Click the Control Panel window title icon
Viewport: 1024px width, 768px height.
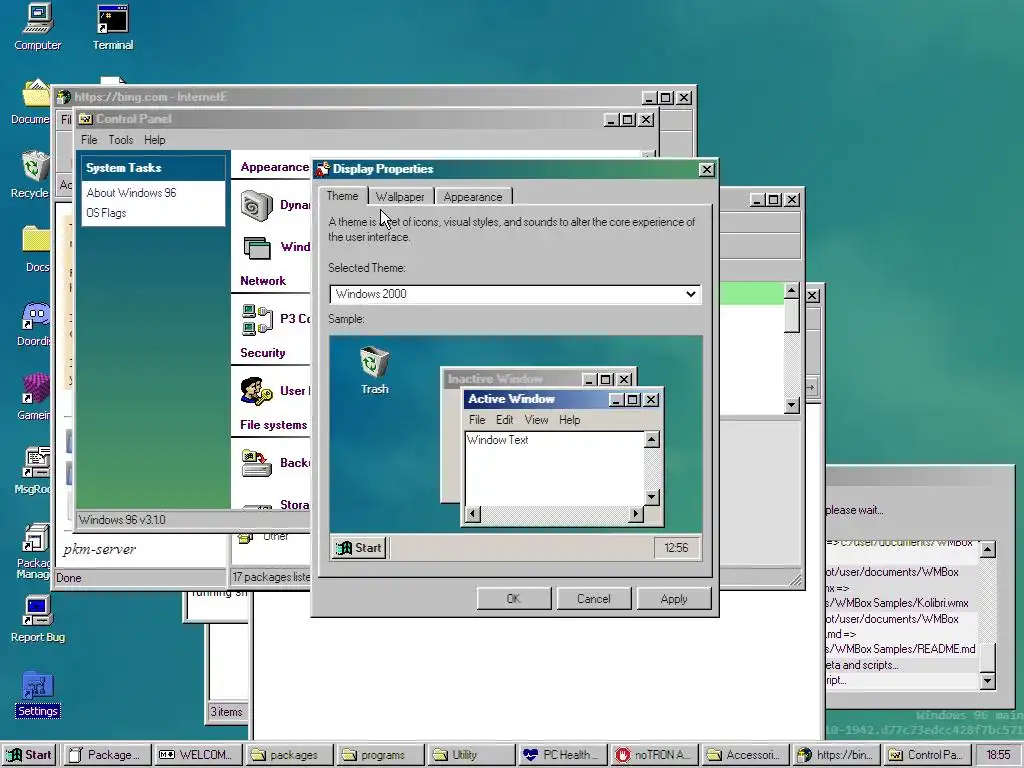(86, 119)
